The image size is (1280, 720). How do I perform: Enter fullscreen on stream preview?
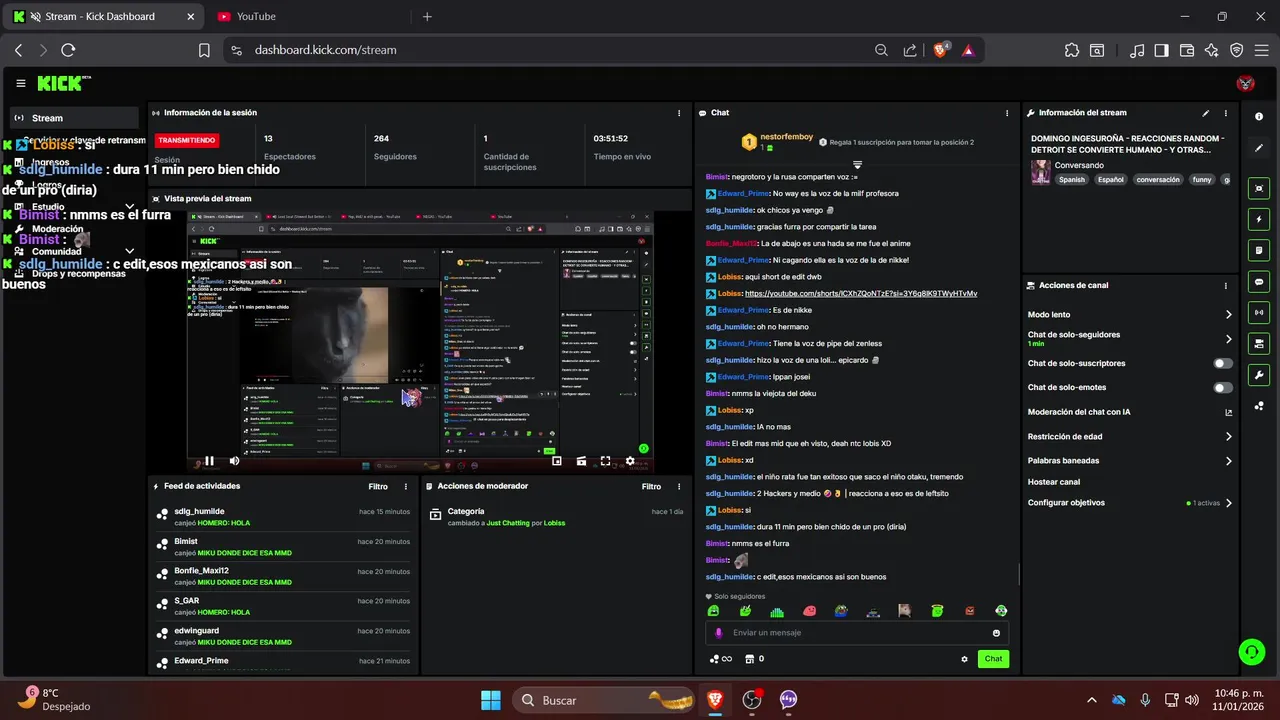point(605,461)
